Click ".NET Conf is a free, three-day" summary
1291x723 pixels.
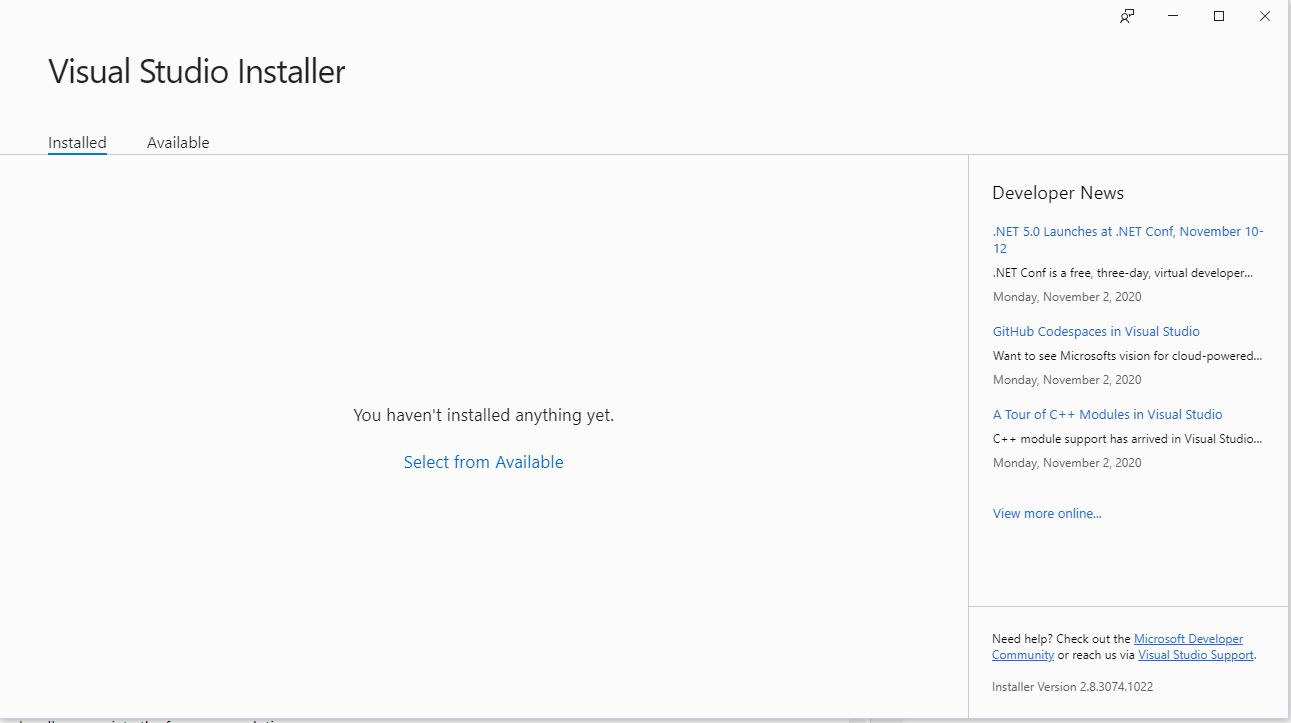[x=1122, y=273]
